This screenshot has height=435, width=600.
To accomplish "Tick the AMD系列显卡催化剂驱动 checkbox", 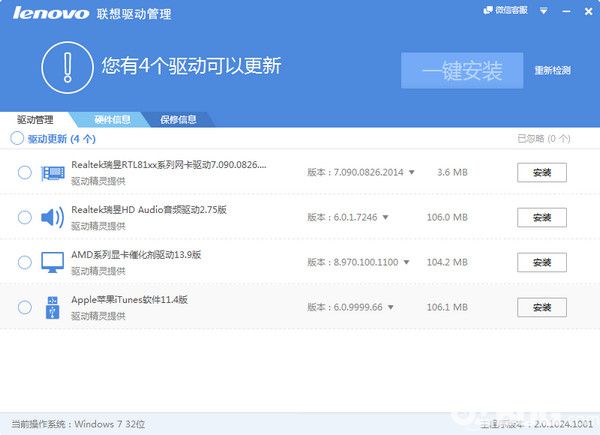I will 25,262.
